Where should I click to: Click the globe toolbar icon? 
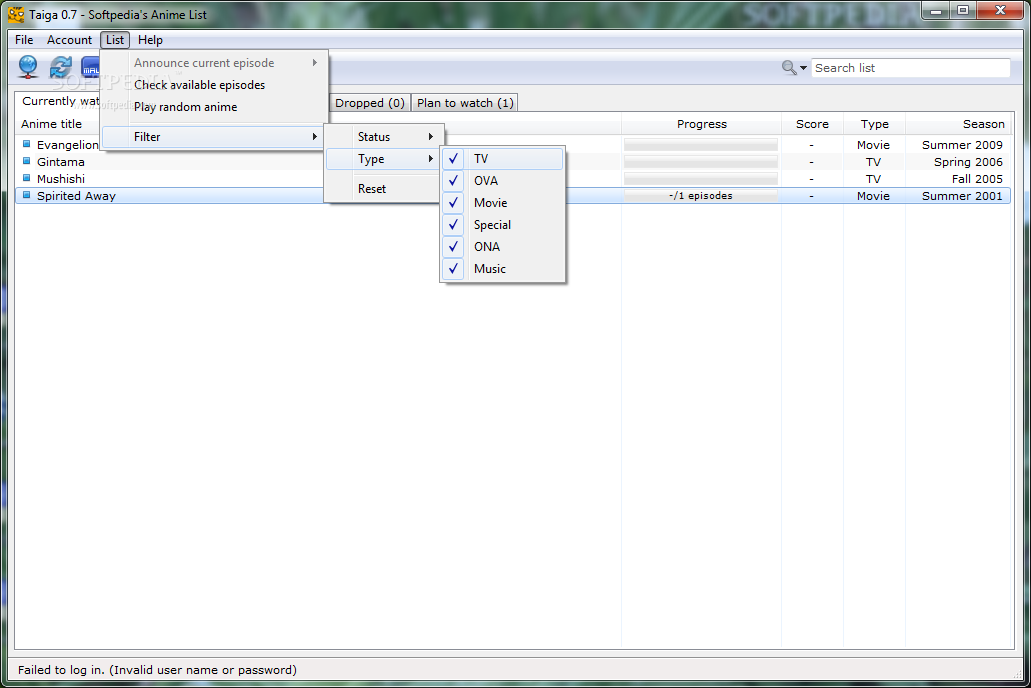click(x=28, y=67)
